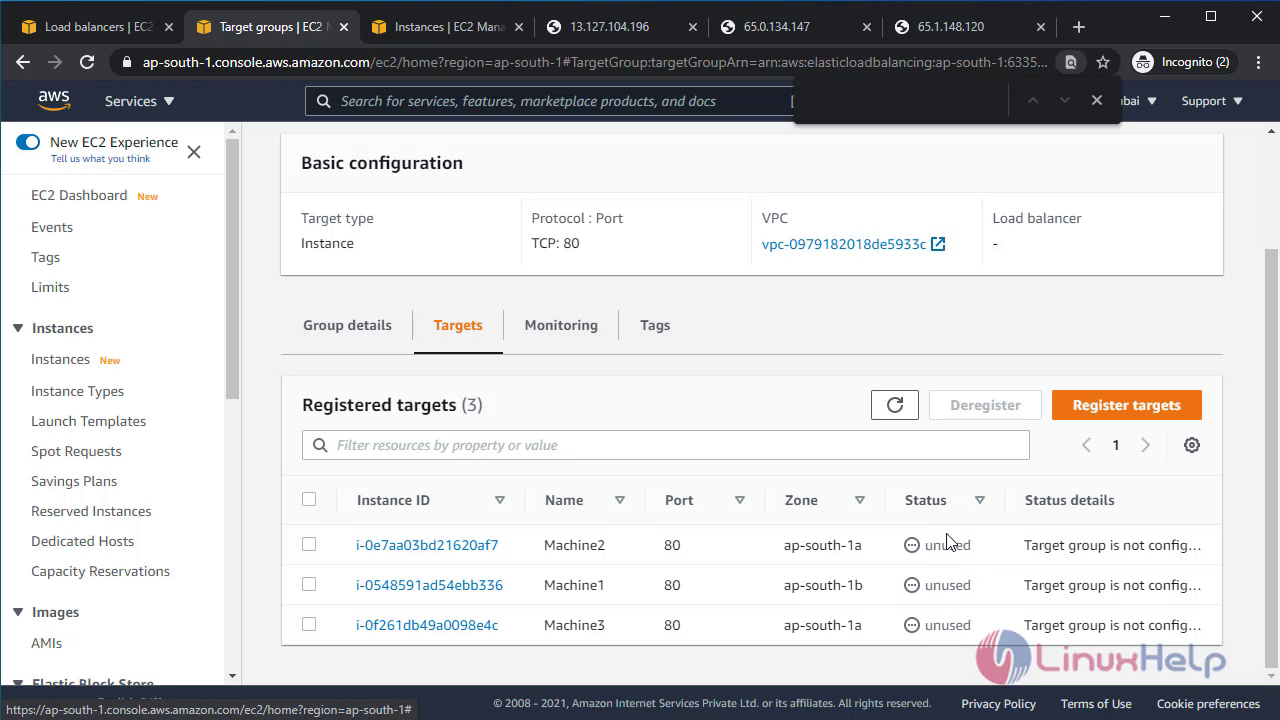Viewport: 1280px width, 720px height.
Task: Click the AWS logo home icon
Action: 54,100
